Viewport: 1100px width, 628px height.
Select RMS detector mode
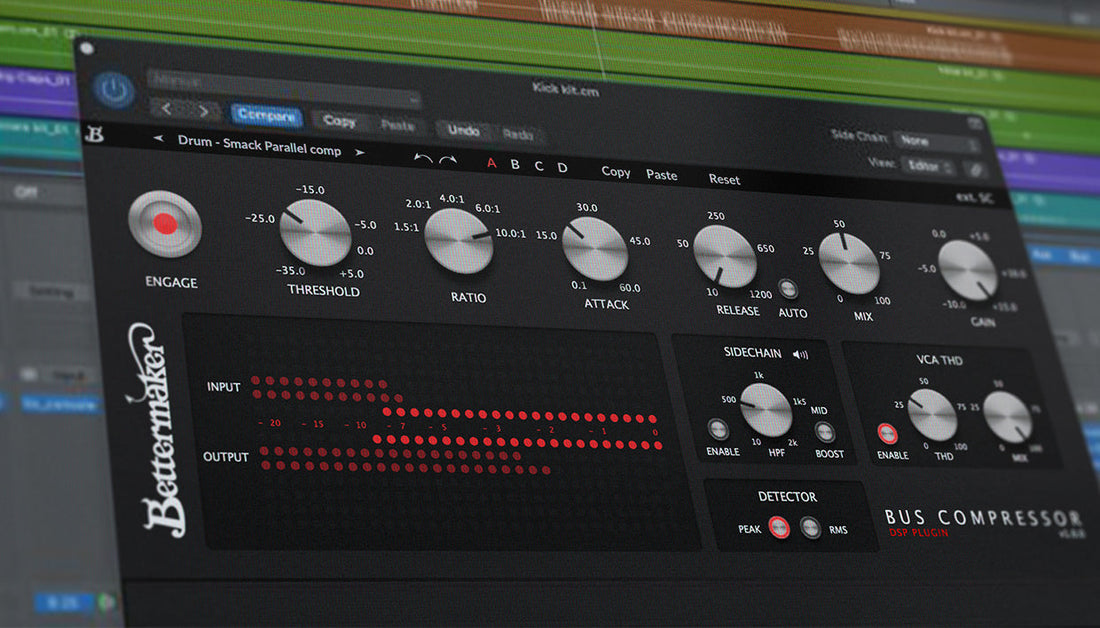(810, 528)
